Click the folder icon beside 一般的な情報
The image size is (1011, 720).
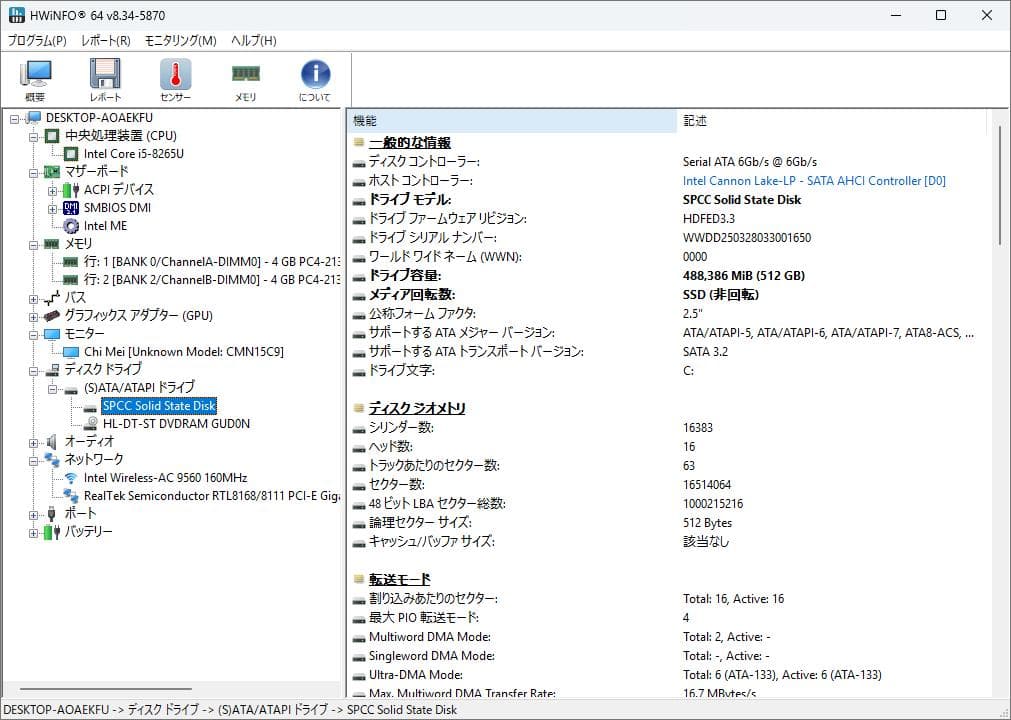click(x=358, y=142)
